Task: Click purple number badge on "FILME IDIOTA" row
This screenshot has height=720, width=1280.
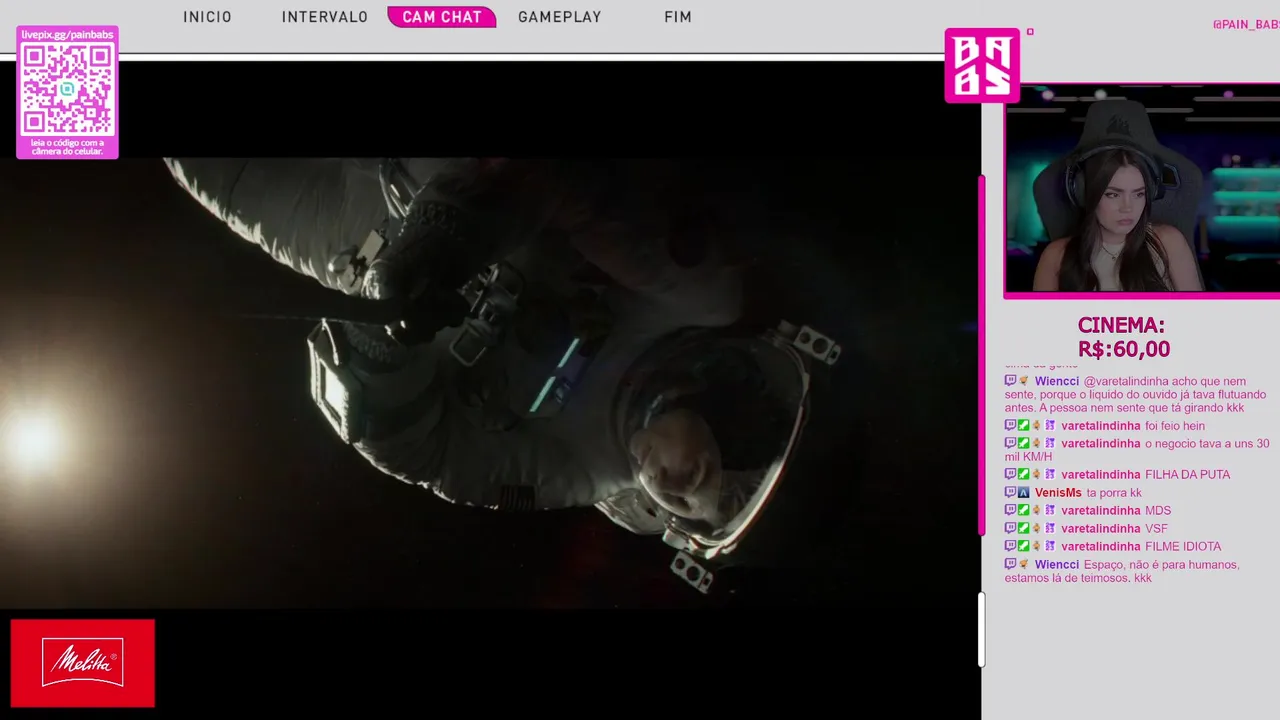Action: click(1050, 546)
